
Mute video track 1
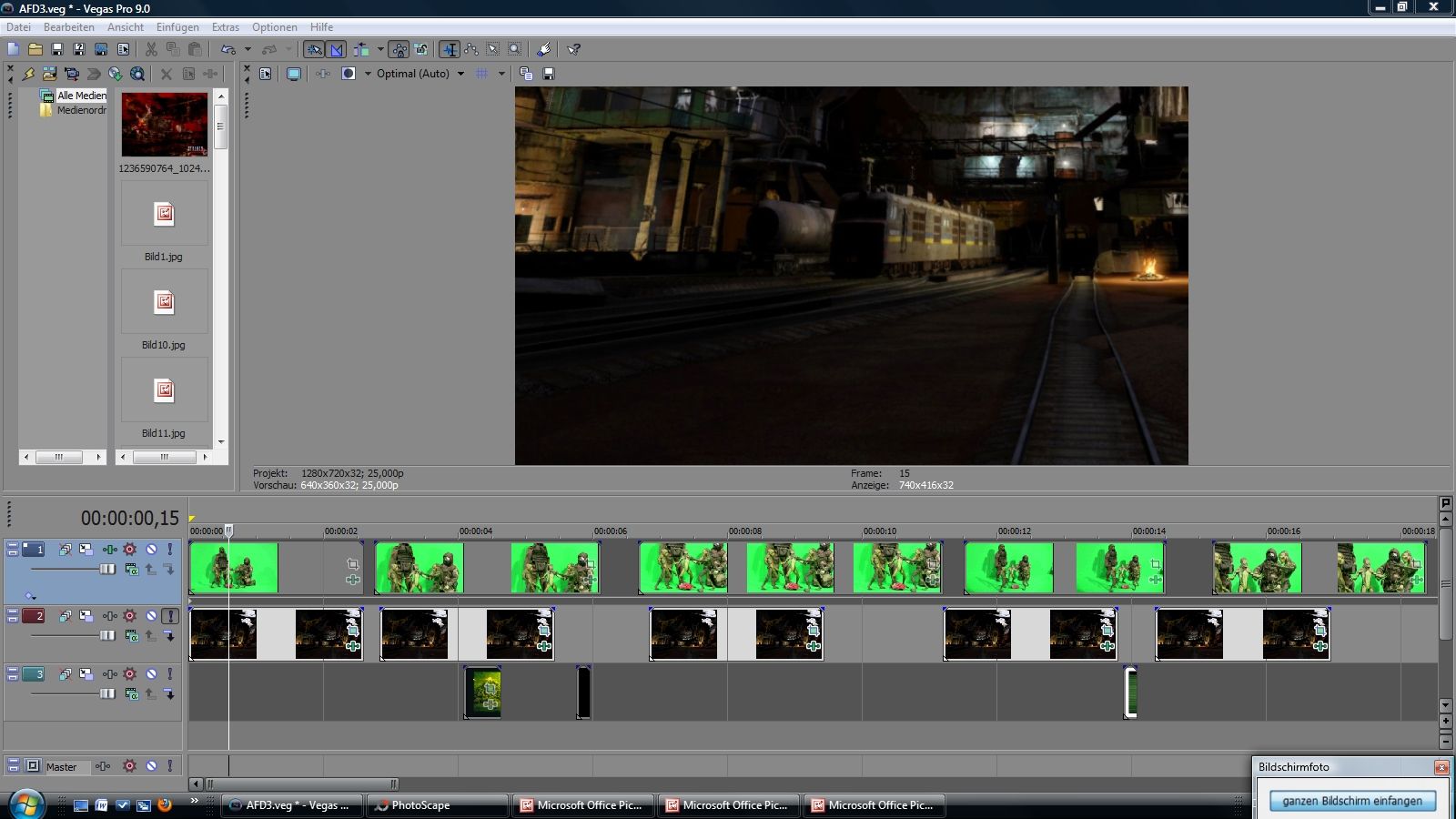tap(151, 550)
